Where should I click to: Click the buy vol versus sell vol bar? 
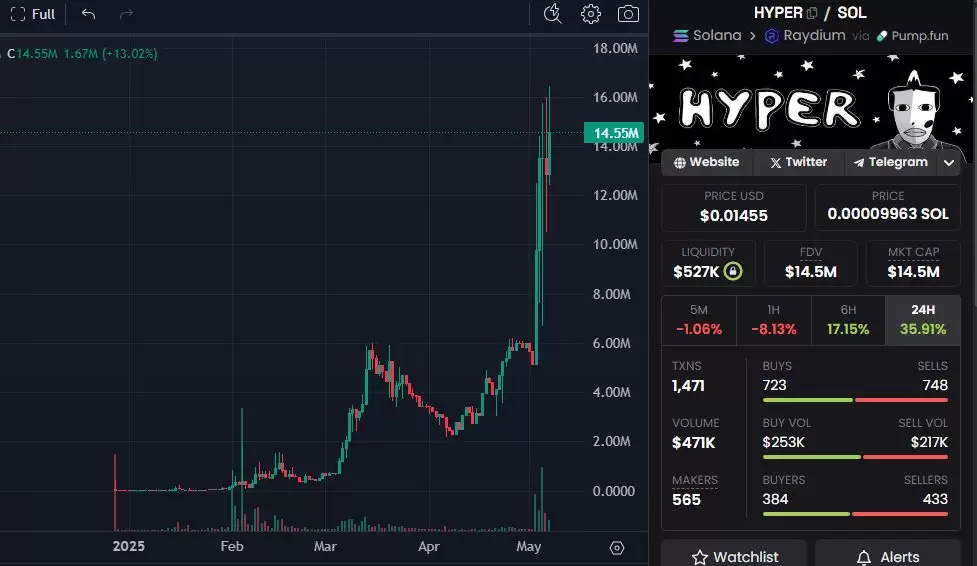(x=855, y=457)
